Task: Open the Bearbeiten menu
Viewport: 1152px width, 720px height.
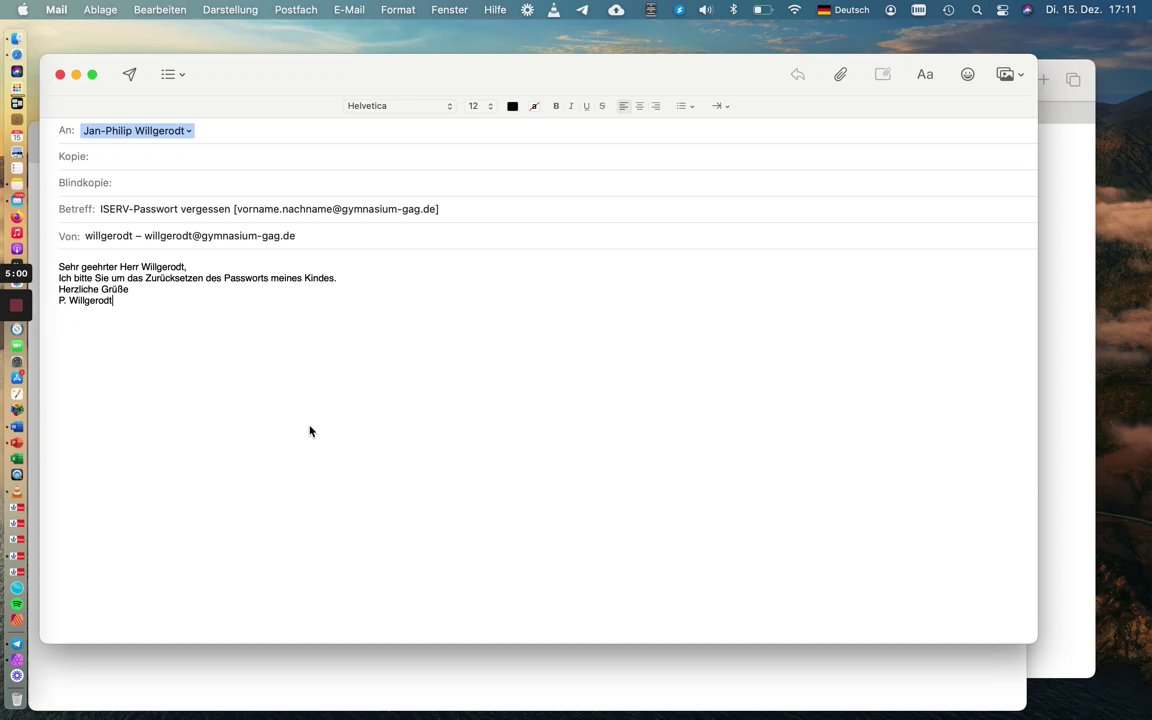Action: coord(159,10)
